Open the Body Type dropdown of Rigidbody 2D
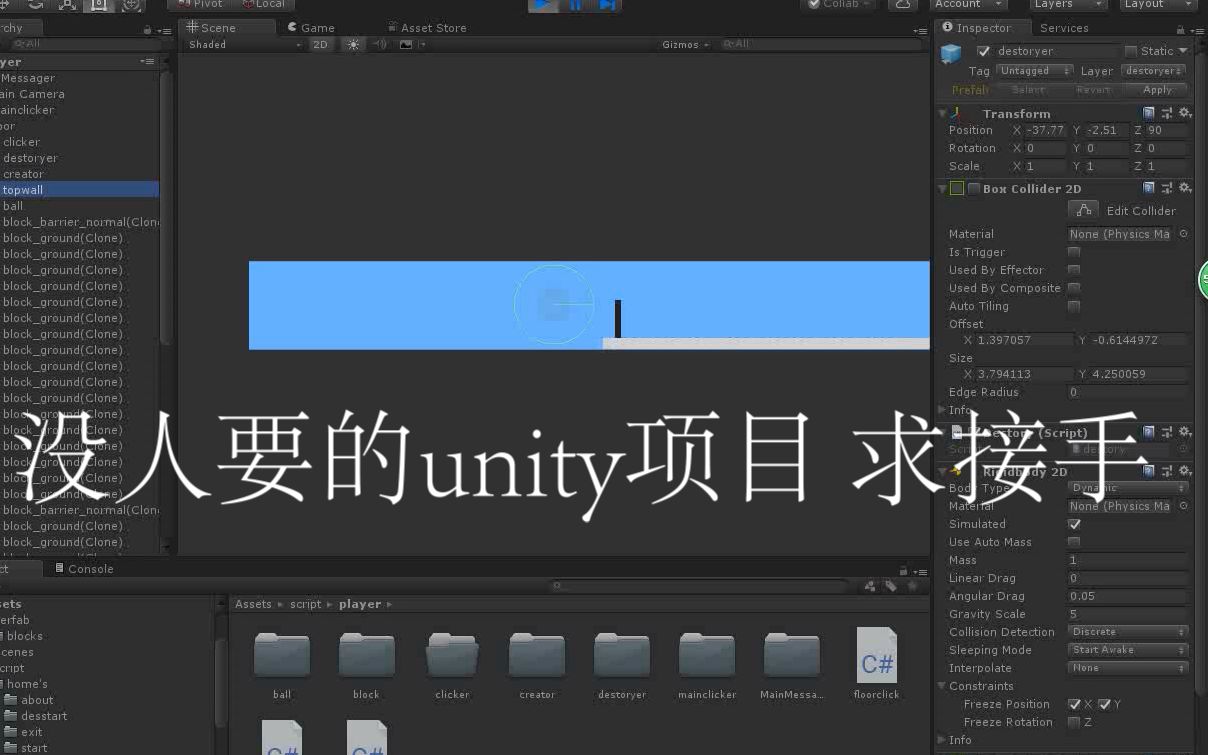 pos(1128,488)
